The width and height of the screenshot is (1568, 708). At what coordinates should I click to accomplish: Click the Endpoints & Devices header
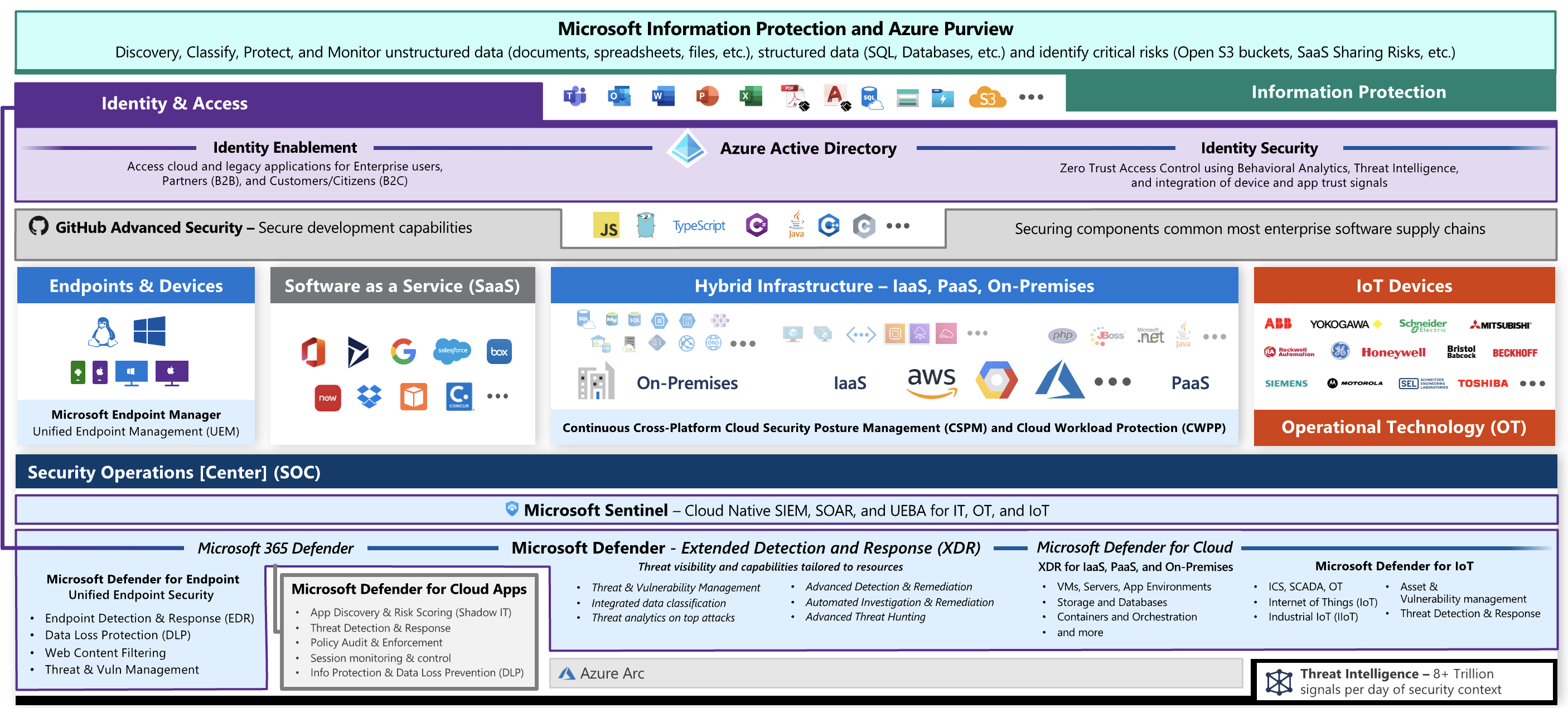pyautogui.click(x=135, y=285)
